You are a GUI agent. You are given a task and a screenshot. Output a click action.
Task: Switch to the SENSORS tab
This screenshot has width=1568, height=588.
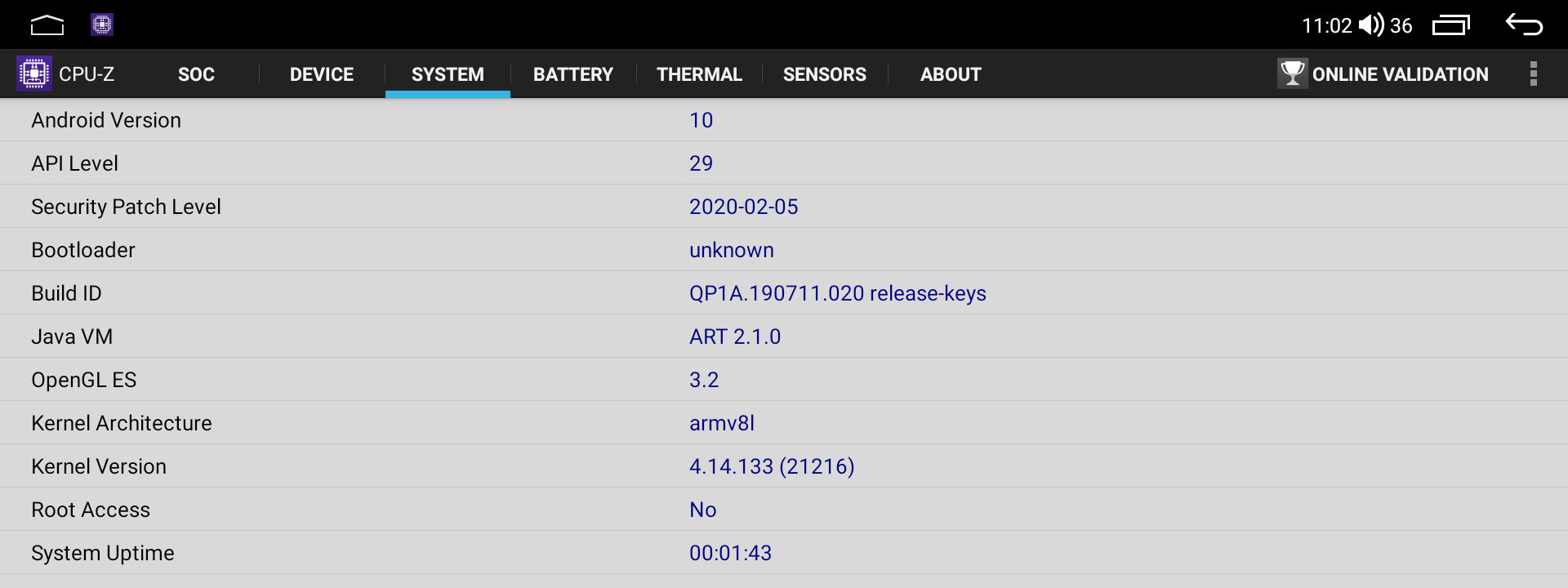(825, 74)
